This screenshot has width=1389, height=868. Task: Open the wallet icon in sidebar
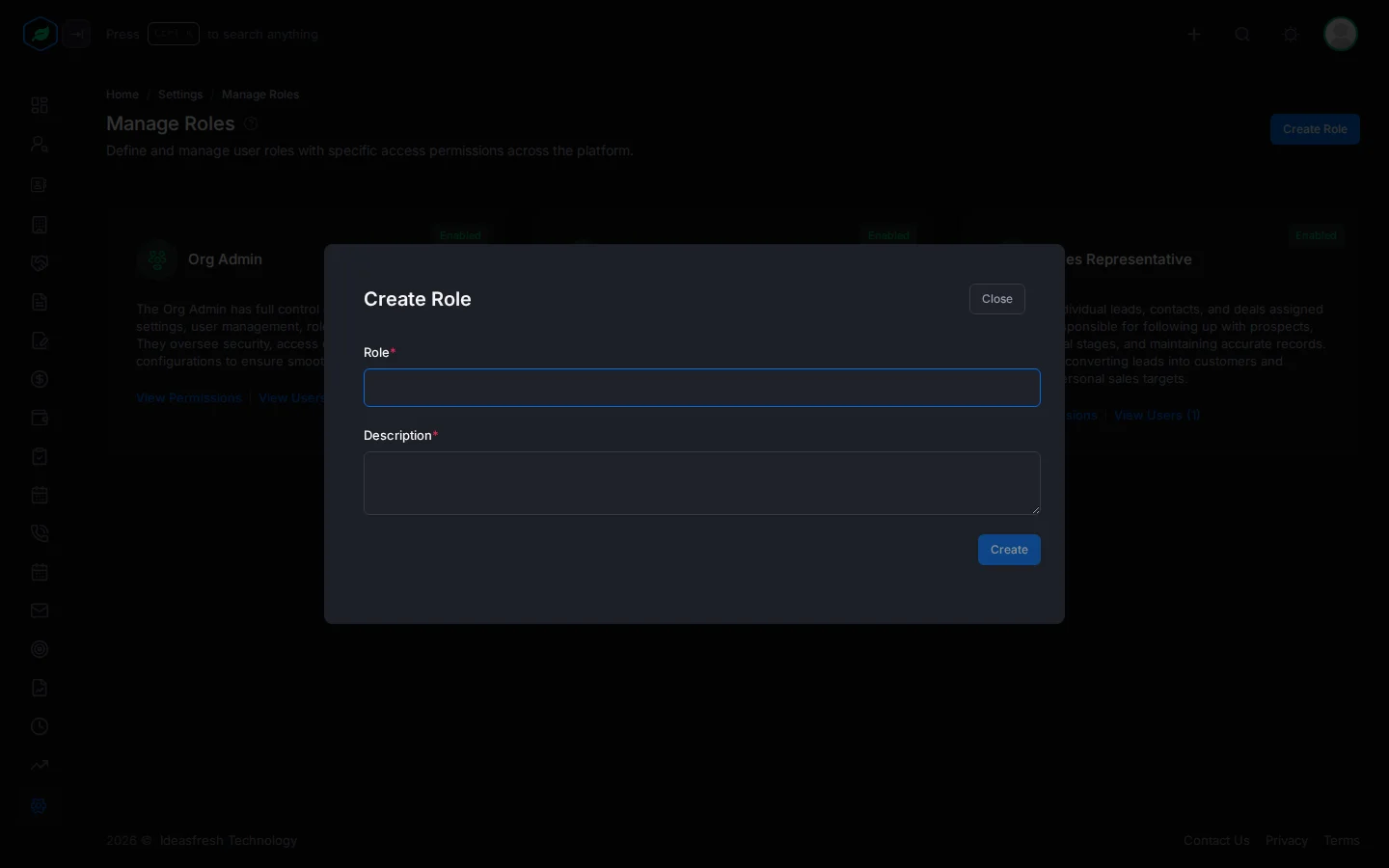click(x=40, y=418)
